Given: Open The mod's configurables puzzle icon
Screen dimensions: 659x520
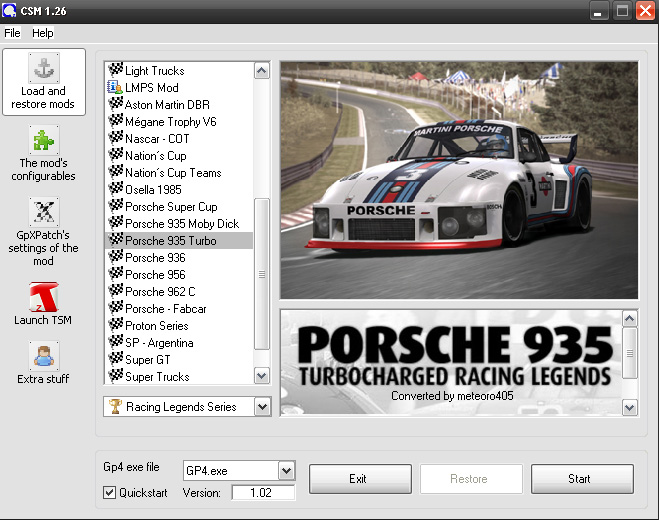Looking at the screenshot, I should coord(44,140).
